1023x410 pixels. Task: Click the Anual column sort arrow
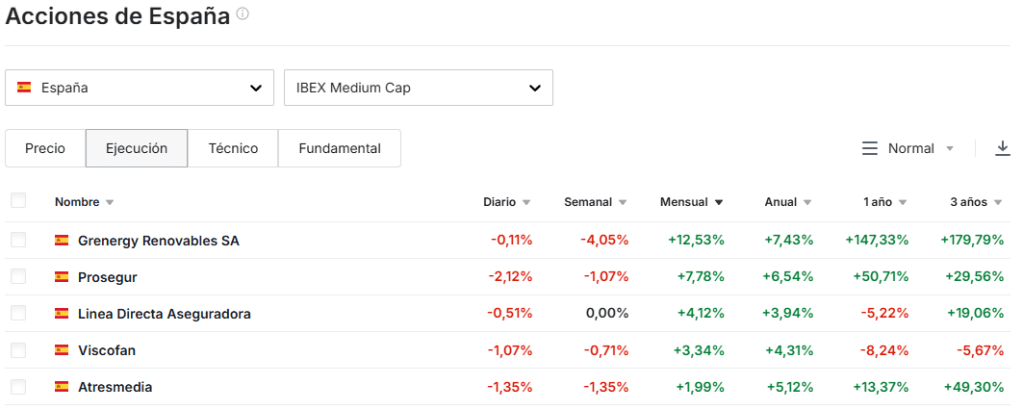click(807, 203)
